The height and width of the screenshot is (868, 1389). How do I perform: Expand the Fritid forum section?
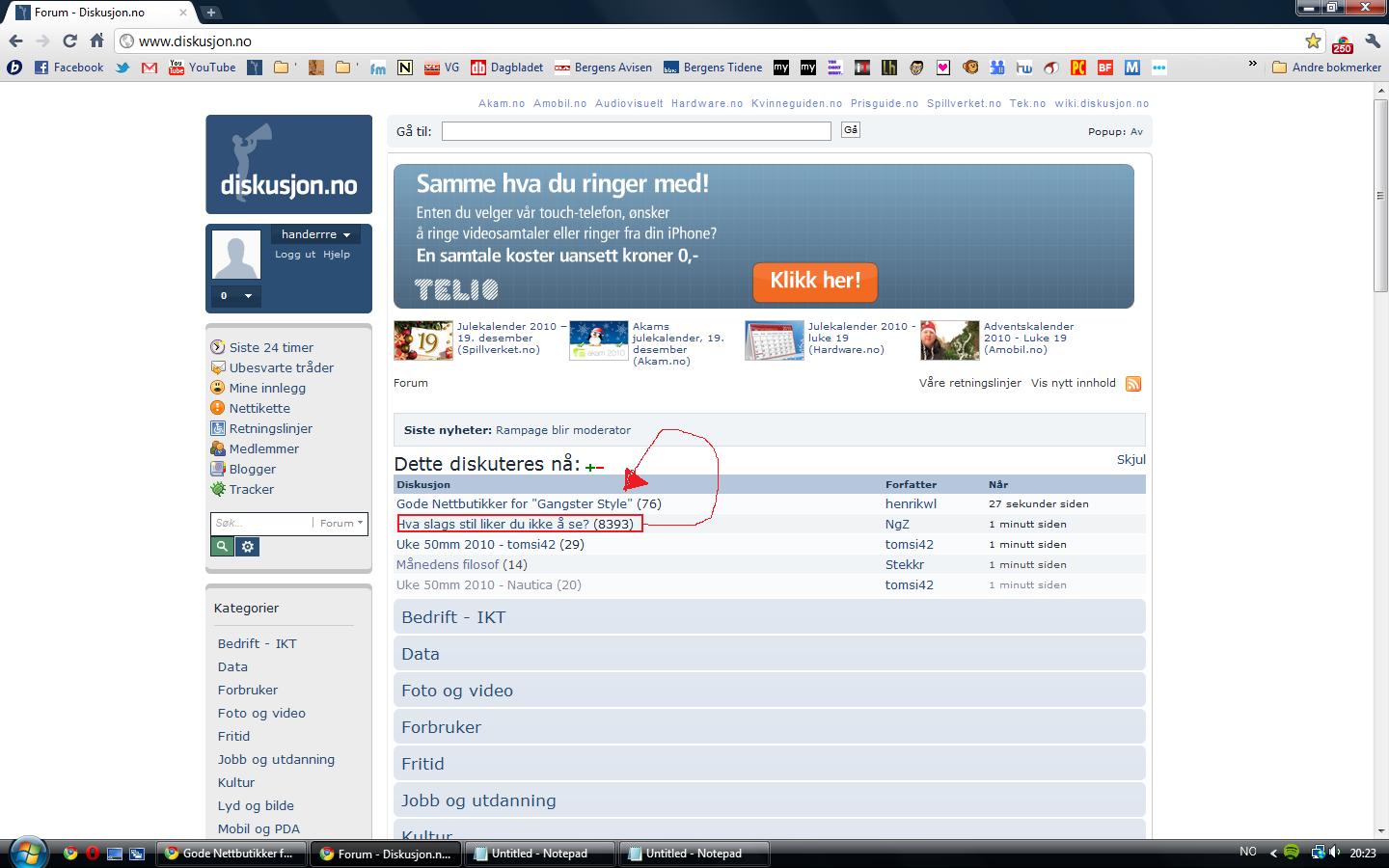(x=769, y=764)
